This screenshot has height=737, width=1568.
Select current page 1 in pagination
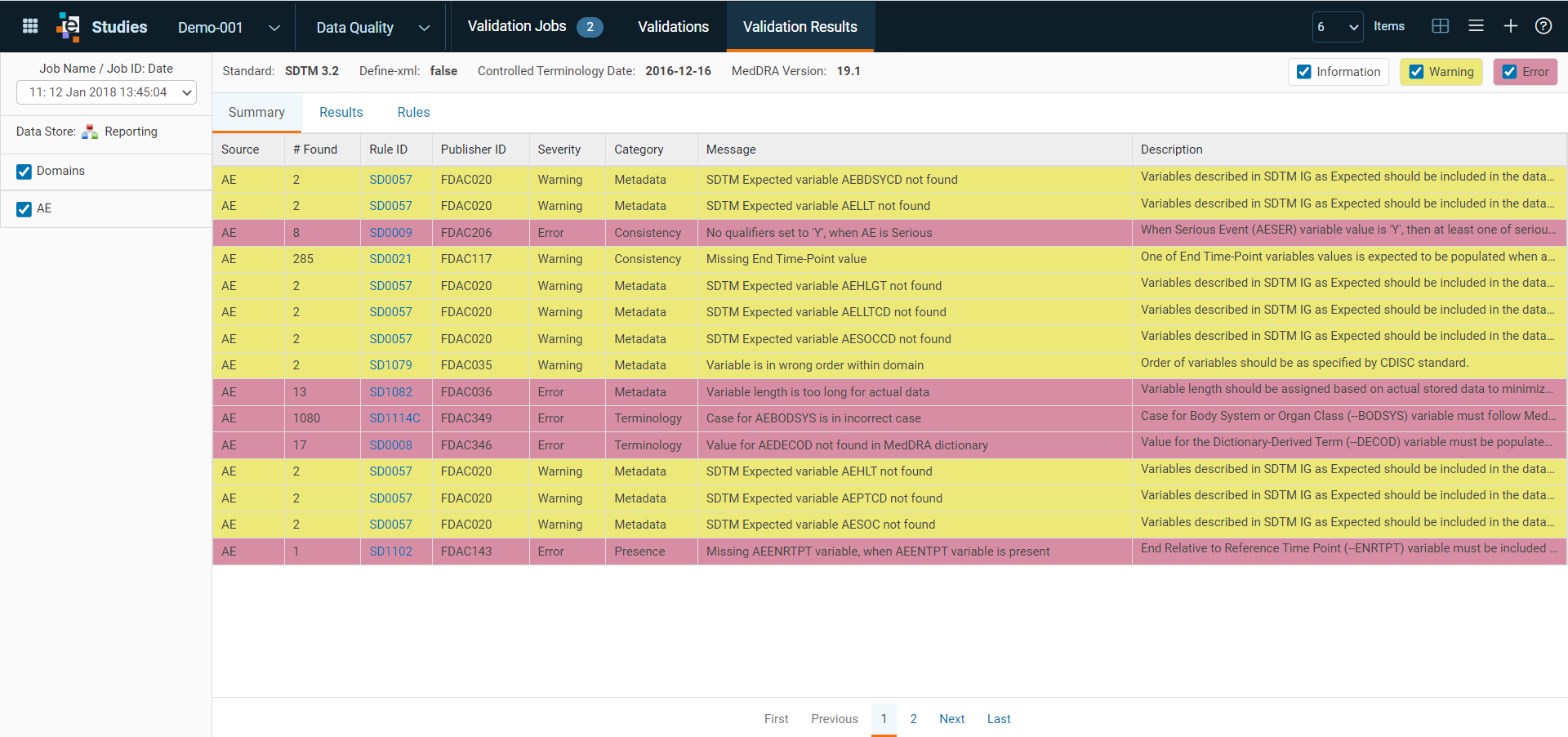(884, 719)
